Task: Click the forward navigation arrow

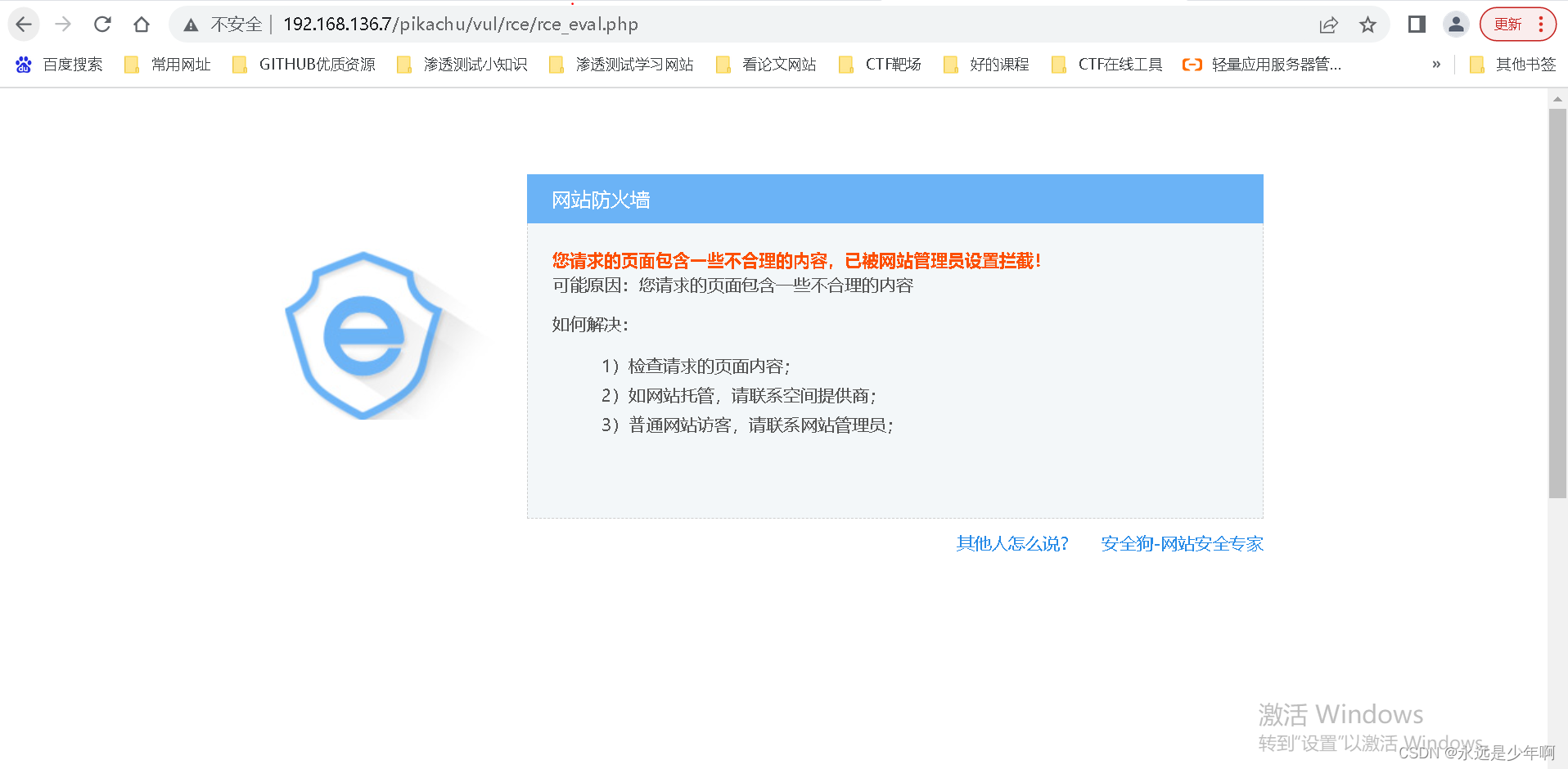Action: pyautogui.click(x=63, y=25)
